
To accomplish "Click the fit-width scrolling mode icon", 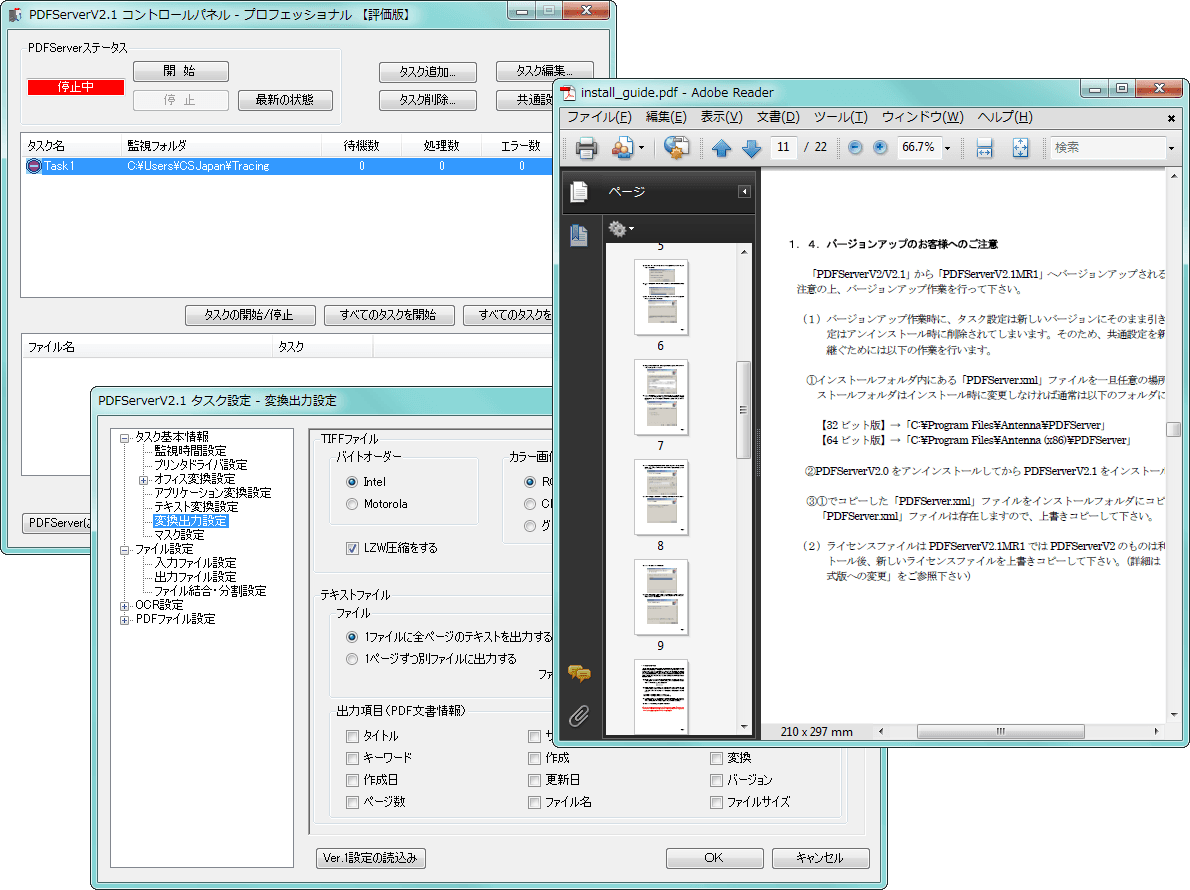I will [984, 147].
